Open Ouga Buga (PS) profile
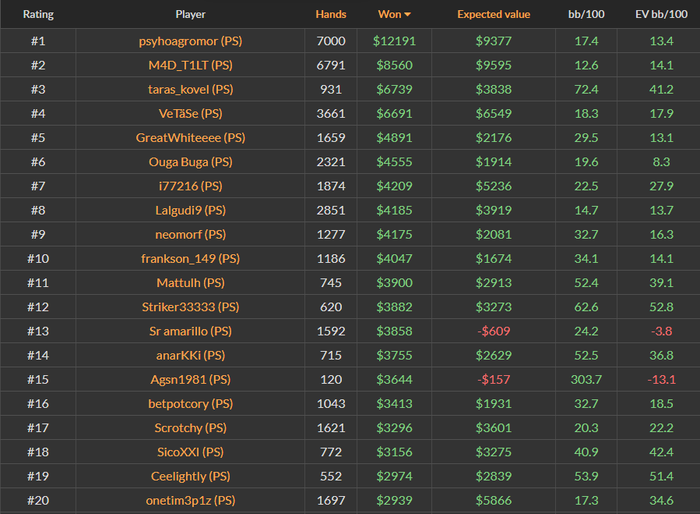The height and width of the screenshot is (514, 700). (x=190, y=161)
